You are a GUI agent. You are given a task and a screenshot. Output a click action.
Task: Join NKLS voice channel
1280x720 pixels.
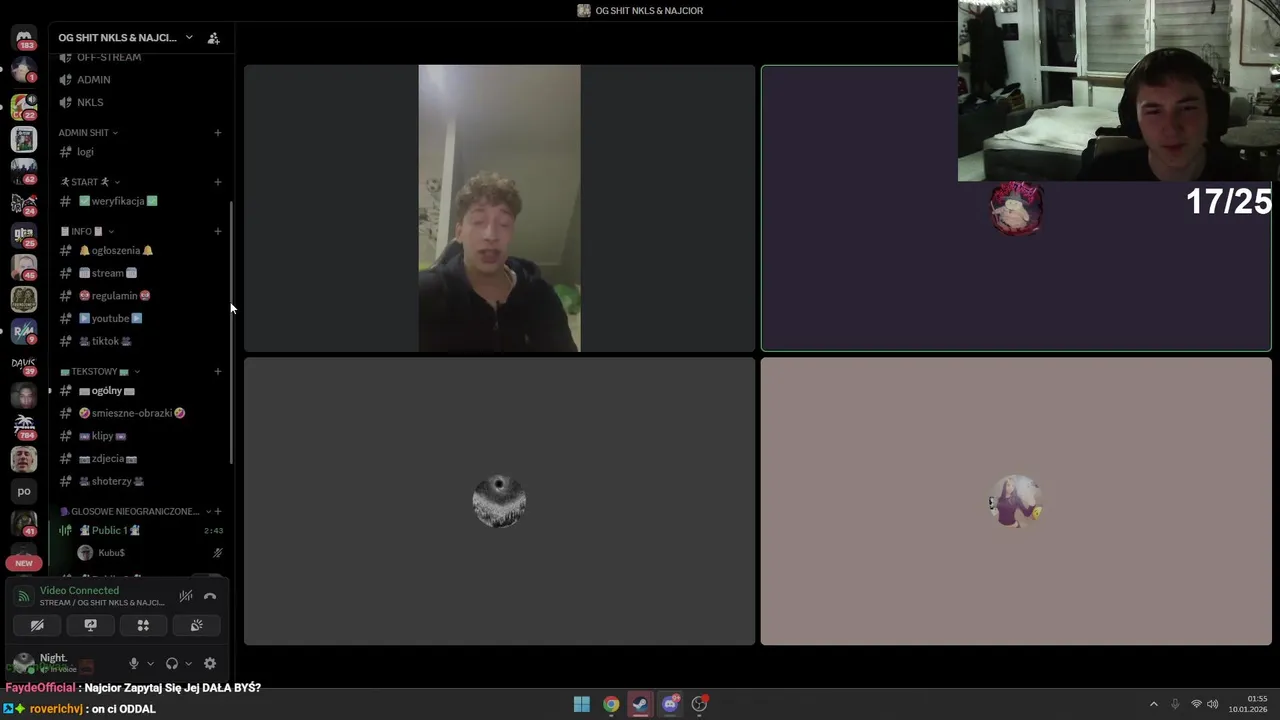140,102
